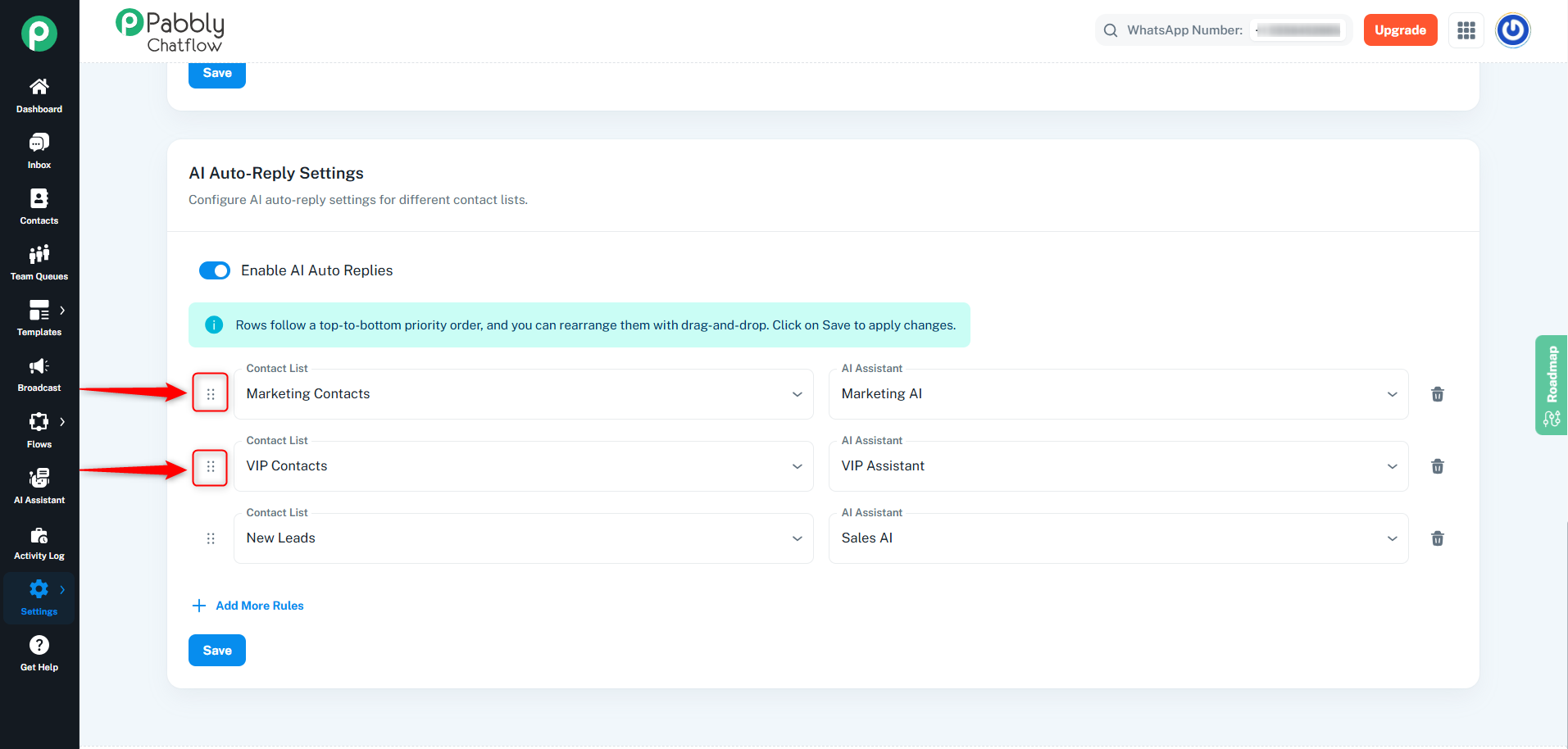Delete the New Leads rule
Image resolution: width=1568 pixels, height=749 pixels.
1438,538
